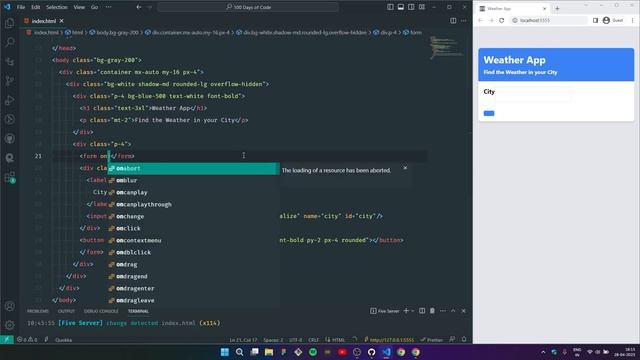The image size is (640, 360).
Task: Select the index.html editor tab
Action: [44, 21]
